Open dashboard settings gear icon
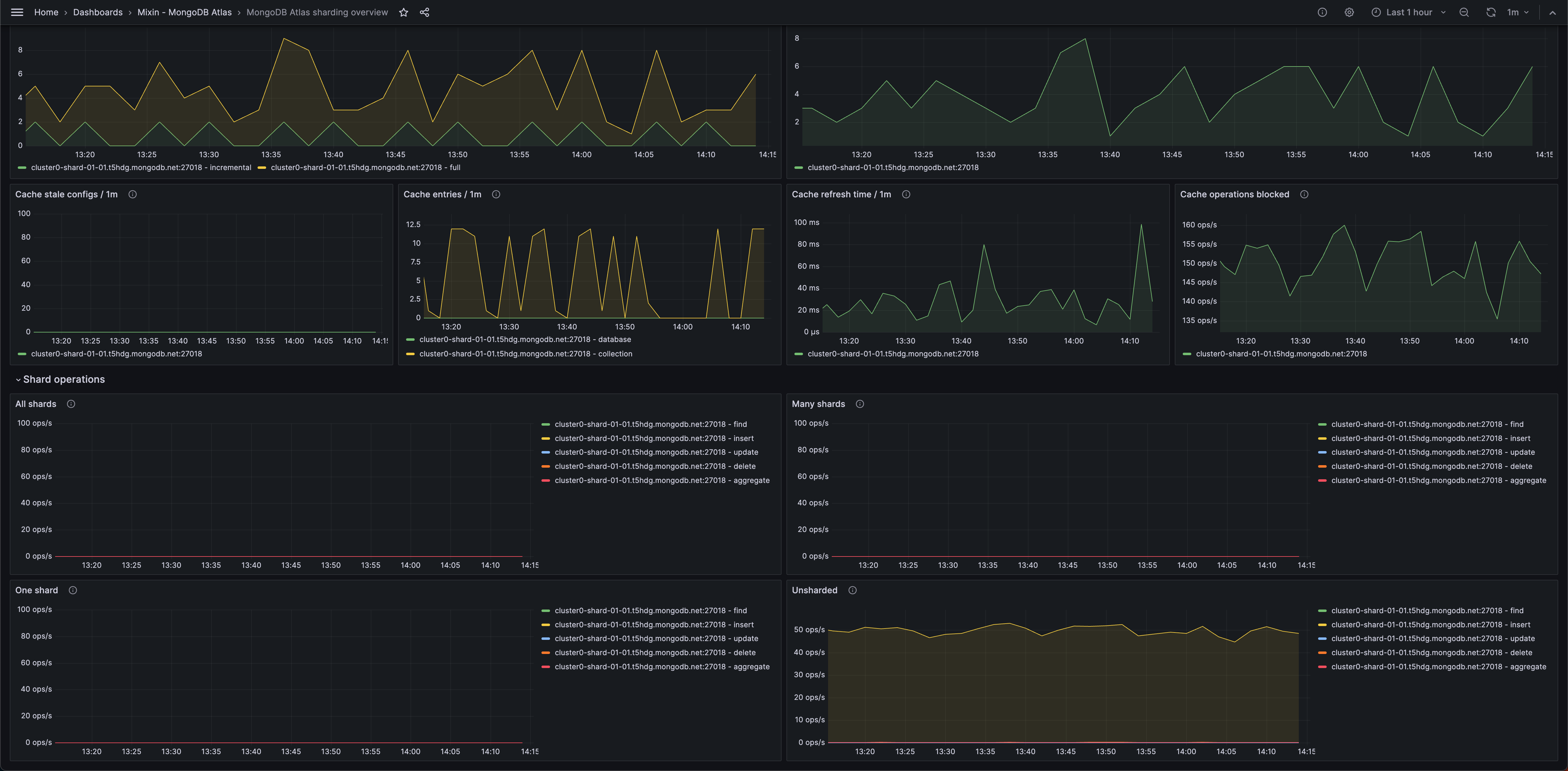The height and width of the screenshot is (771, 1568). click(x=1349, y=12)
